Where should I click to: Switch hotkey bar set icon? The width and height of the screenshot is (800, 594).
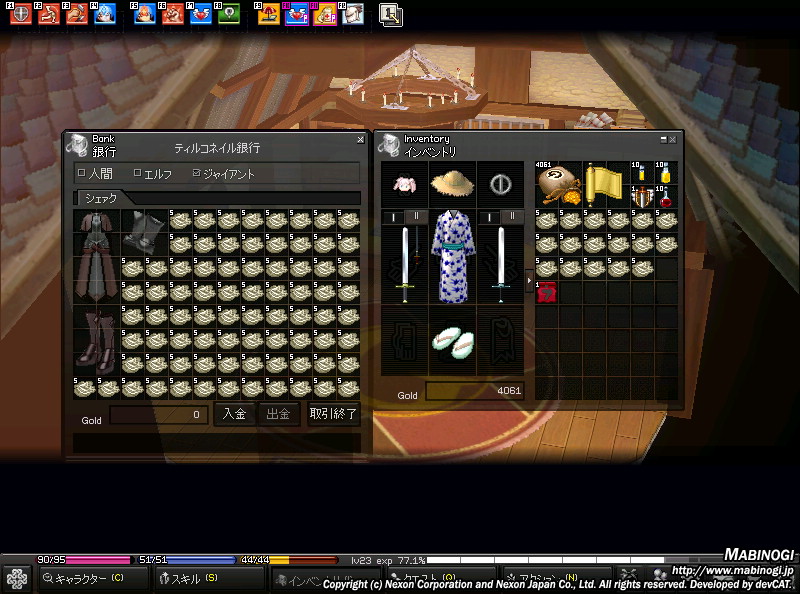pyautogui.click(x=391, y=14)
